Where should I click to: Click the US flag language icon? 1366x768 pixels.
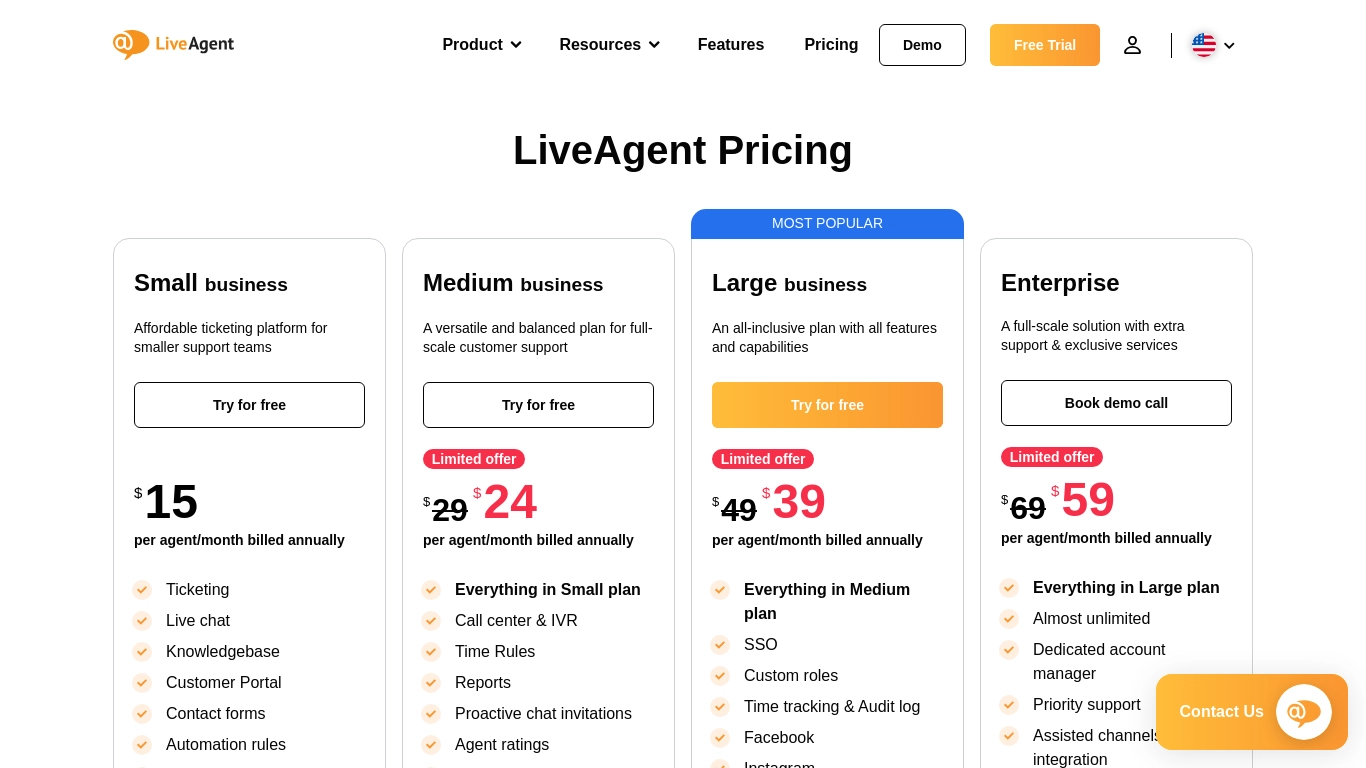coord(1204,45)
